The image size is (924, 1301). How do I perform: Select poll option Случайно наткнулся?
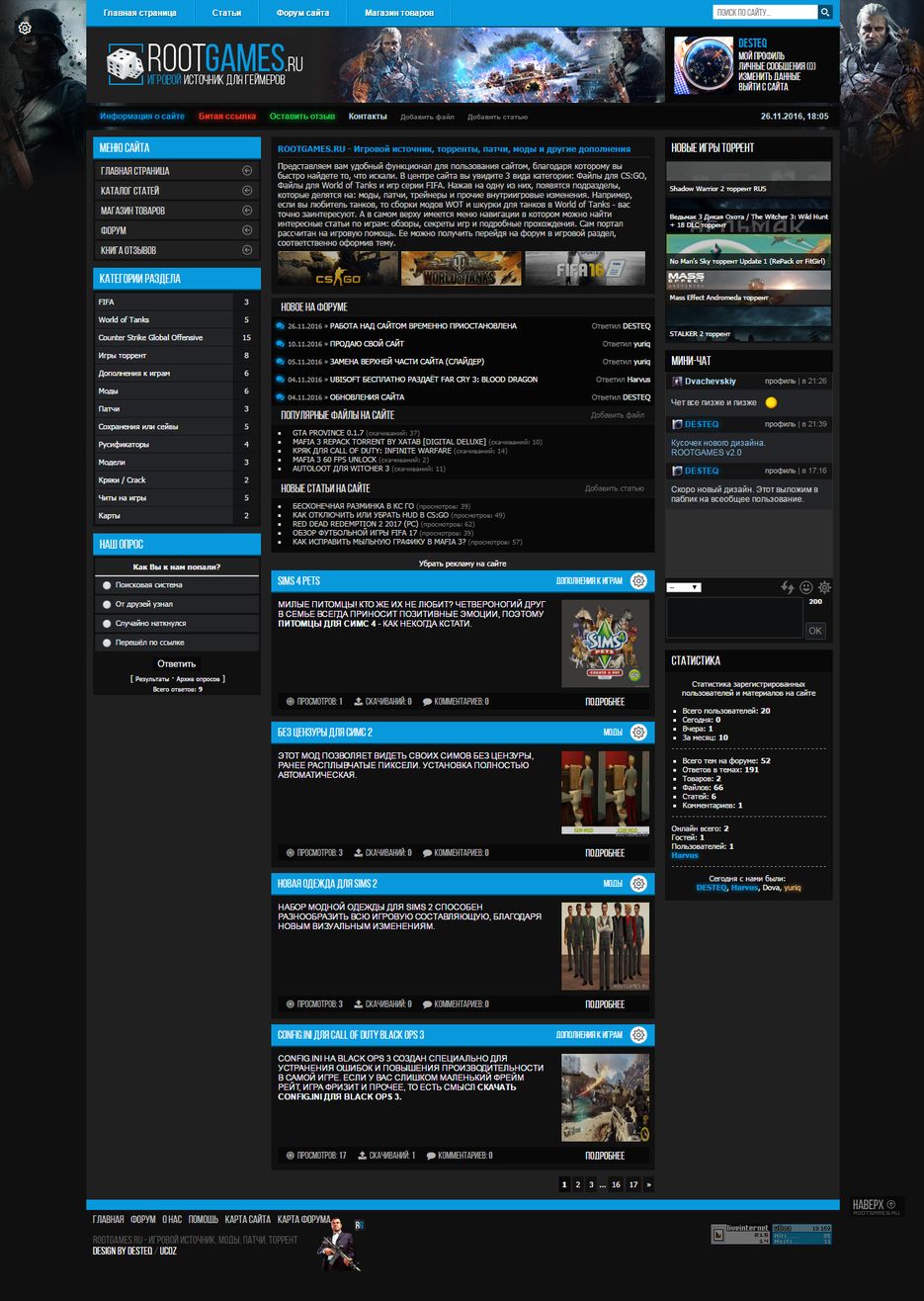[x=107, y=624]
